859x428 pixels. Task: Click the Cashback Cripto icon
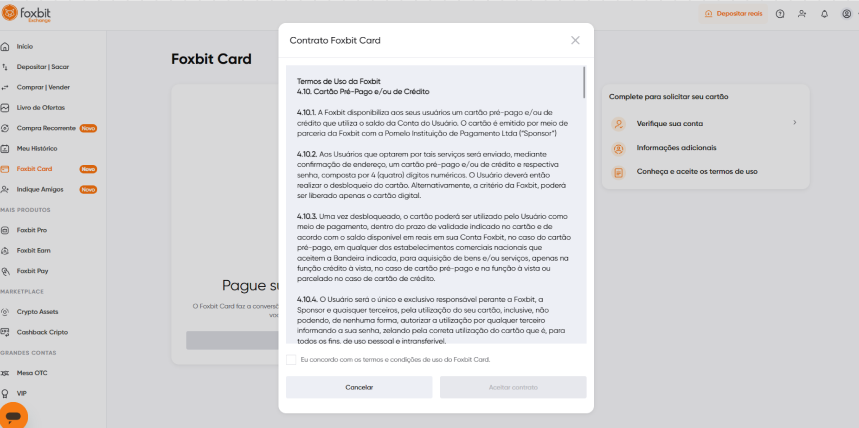(x=5, y=332)
